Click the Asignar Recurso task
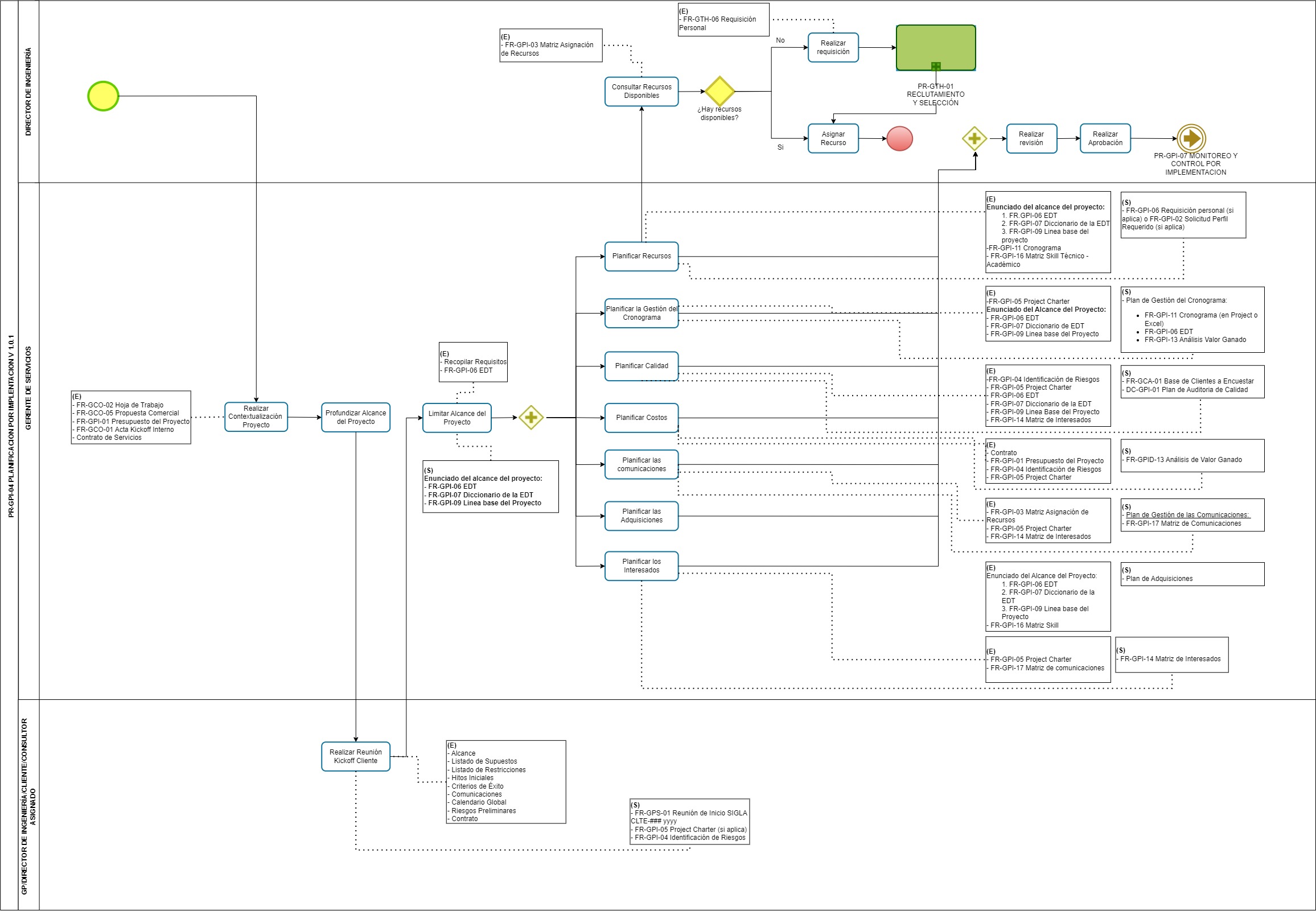Image resolution: width=1316 pixels, height=911 pixels. tap(833, 139)
